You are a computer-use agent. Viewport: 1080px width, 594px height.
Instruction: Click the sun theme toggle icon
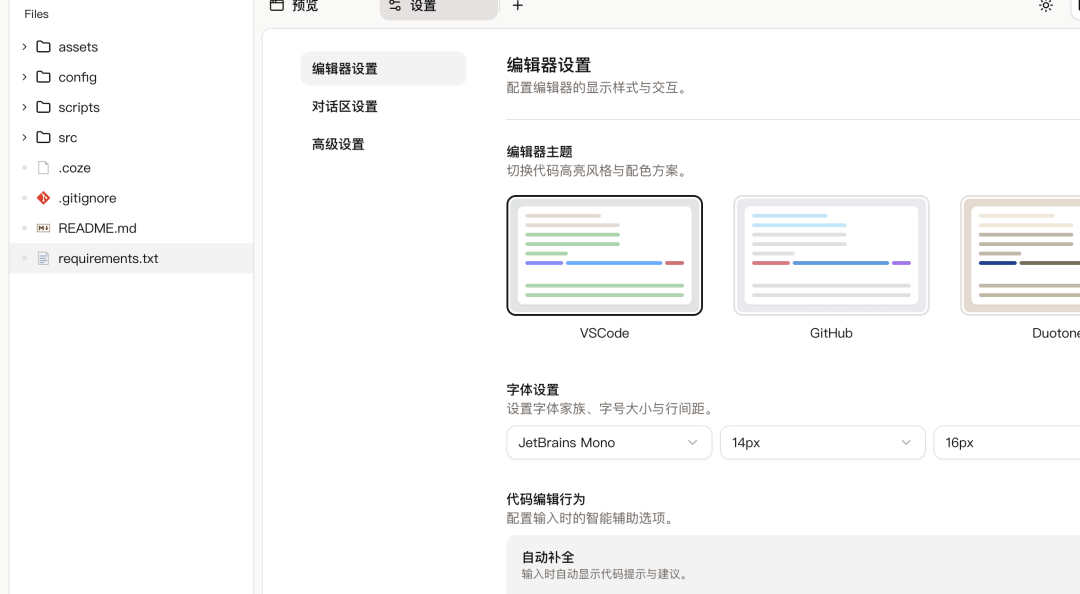[x=1046, y=6]
